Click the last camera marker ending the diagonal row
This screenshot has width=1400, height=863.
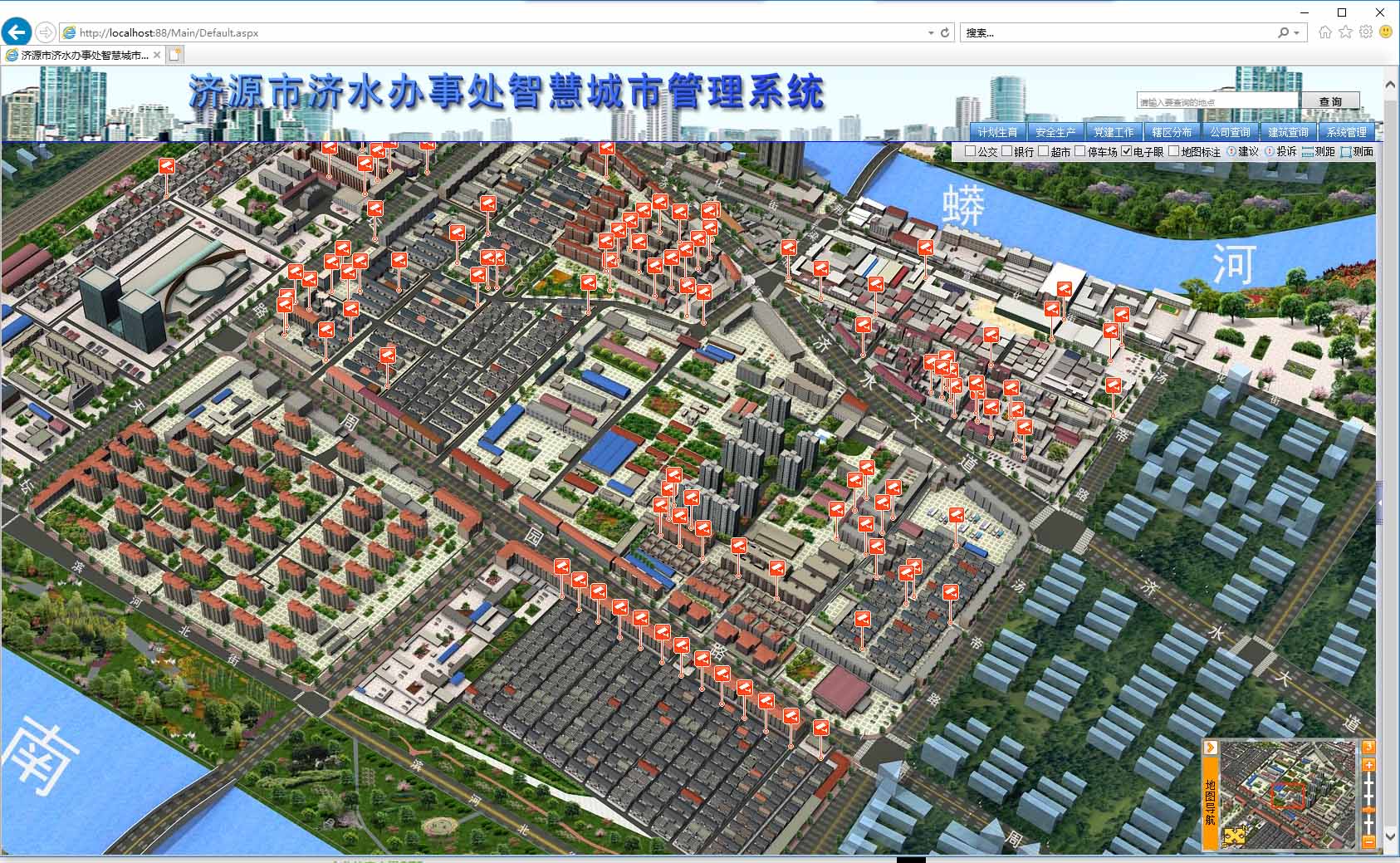(820, 728)
